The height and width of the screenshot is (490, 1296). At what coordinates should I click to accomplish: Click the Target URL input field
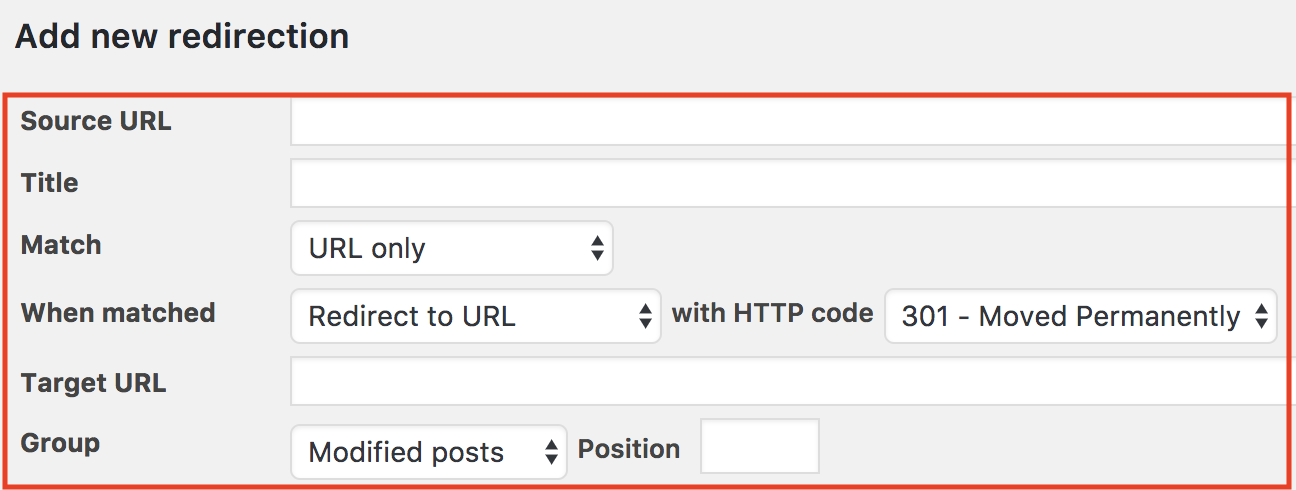[785, 382]
